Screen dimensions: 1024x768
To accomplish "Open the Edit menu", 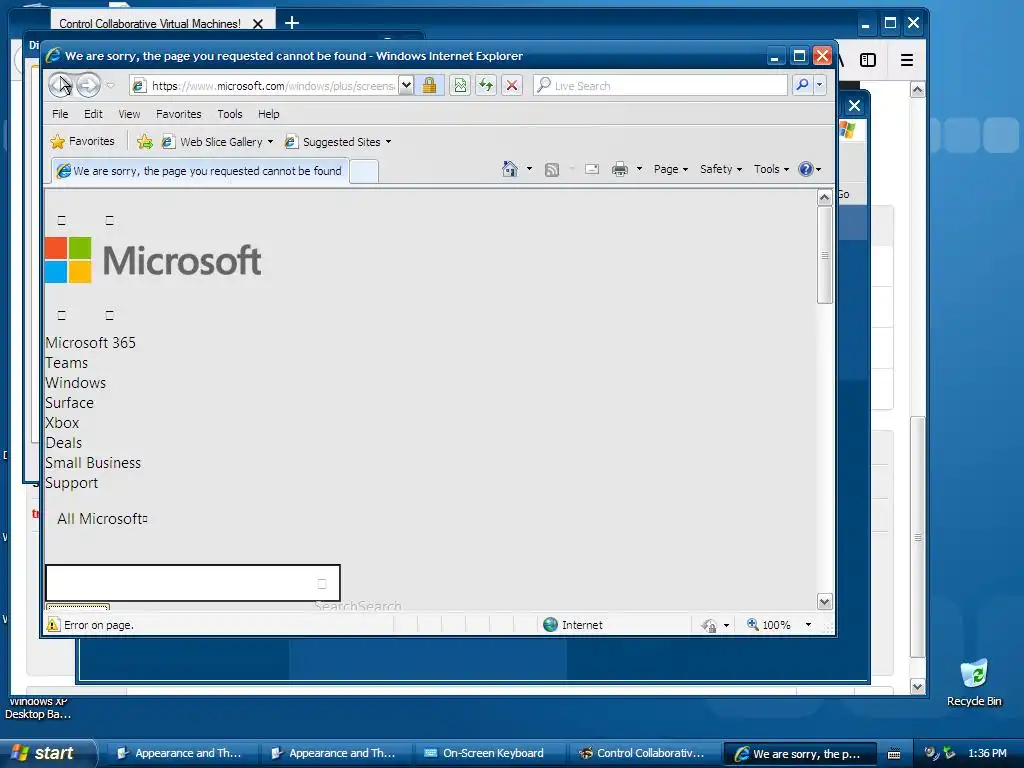I will (93, 114).
